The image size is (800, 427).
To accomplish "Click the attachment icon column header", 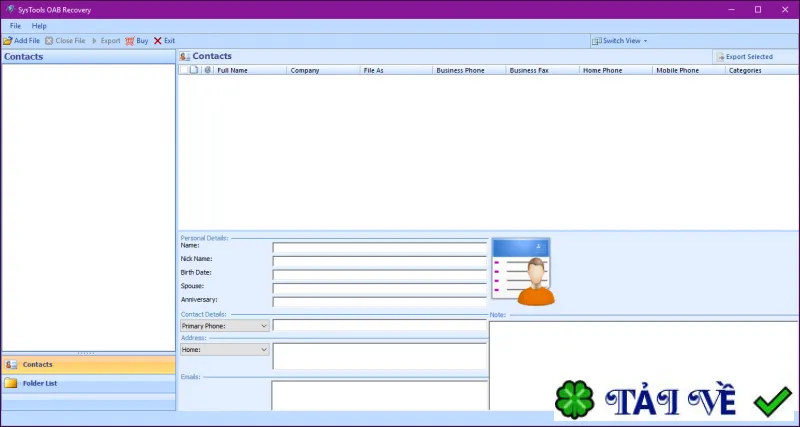I will click(x=207, y=70).
